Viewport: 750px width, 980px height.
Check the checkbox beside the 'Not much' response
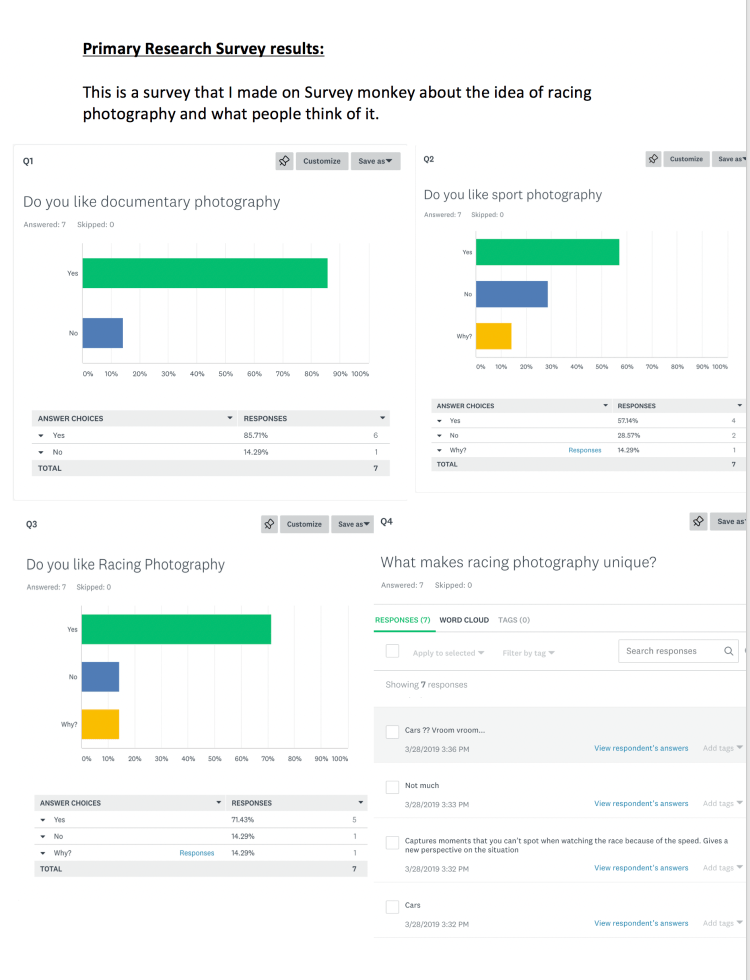click(393, 787)
